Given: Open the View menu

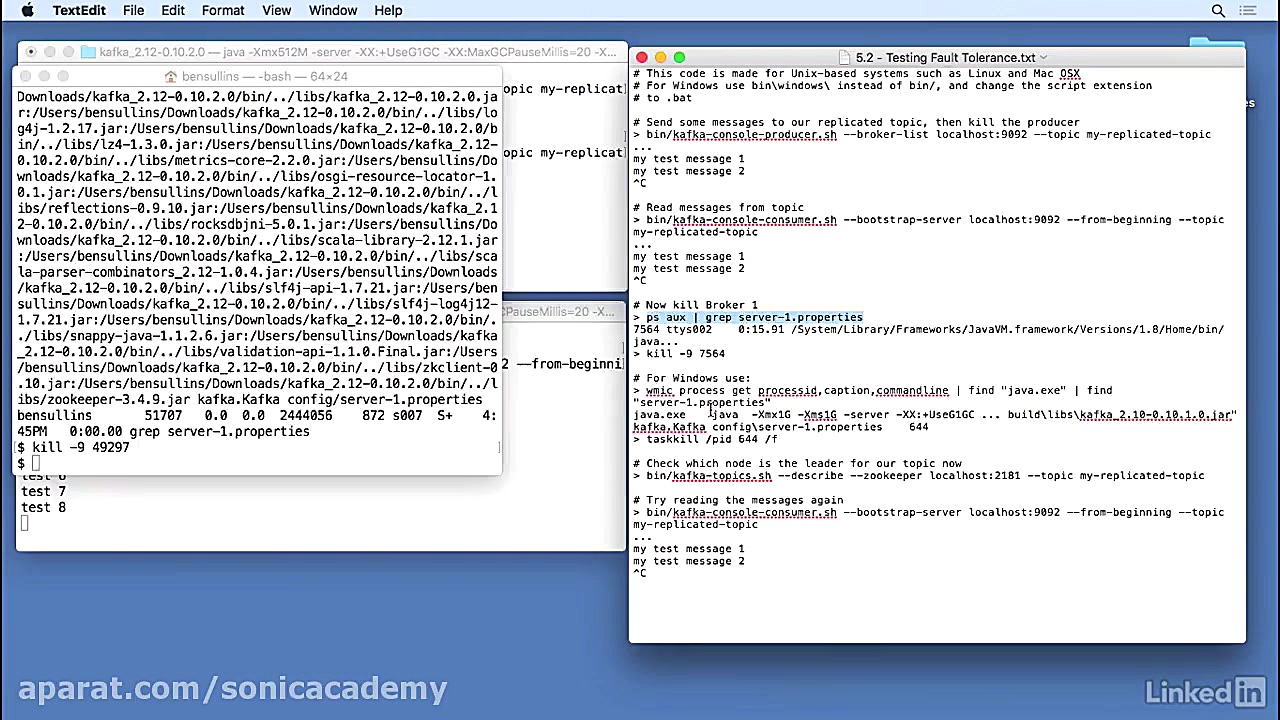Looking at the screenshot, I should (x=277, y=10).
